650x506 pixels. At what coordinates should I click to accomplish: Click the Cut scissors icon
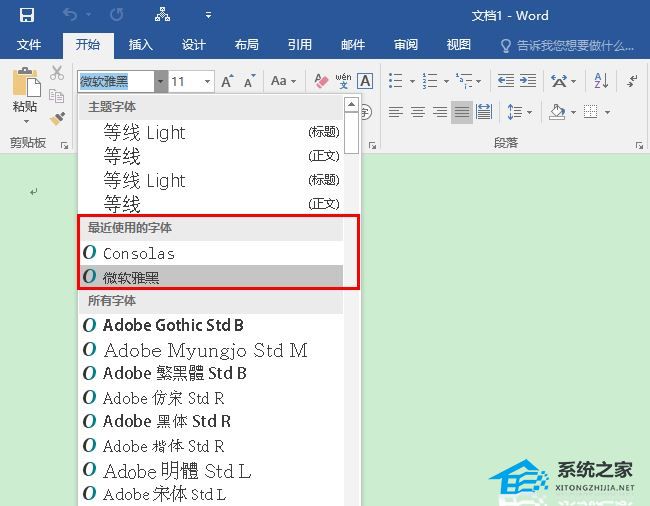pos(57,73)
